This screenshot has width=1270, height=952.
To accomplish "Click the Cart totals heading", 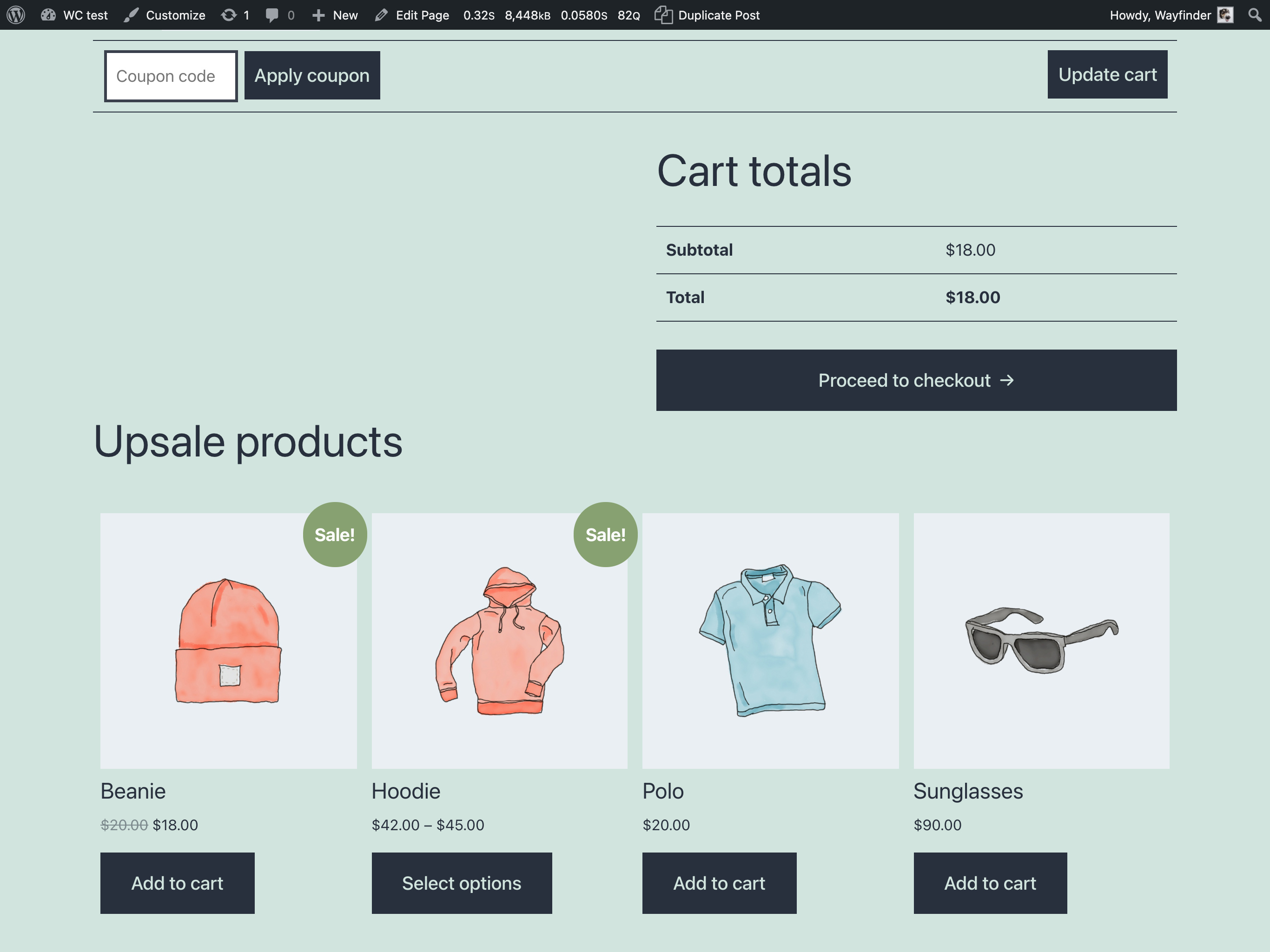I will (x=754, y=171).
